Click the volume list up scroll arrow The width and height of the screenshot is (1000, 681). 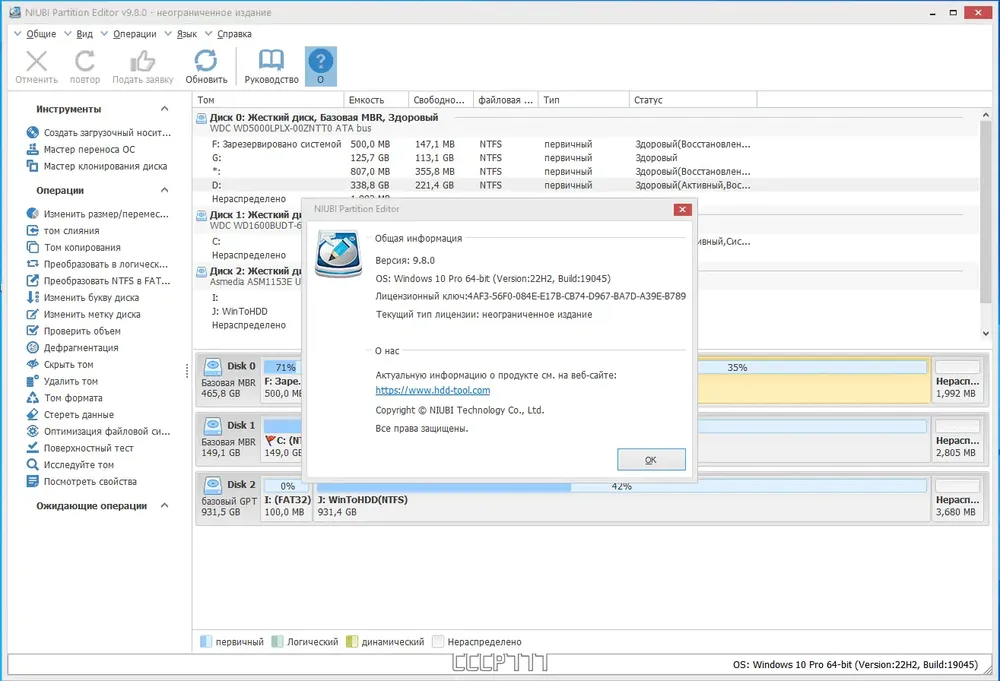coord(985,115)
